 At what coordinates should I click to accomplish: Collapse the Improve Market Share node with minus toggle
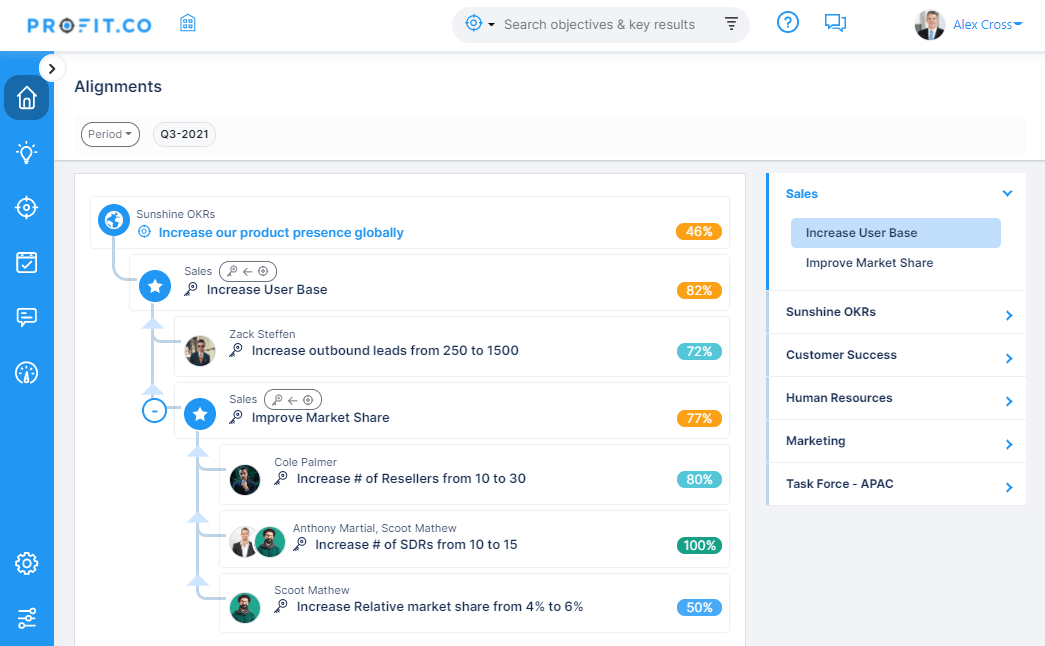(x=154, y=410)
